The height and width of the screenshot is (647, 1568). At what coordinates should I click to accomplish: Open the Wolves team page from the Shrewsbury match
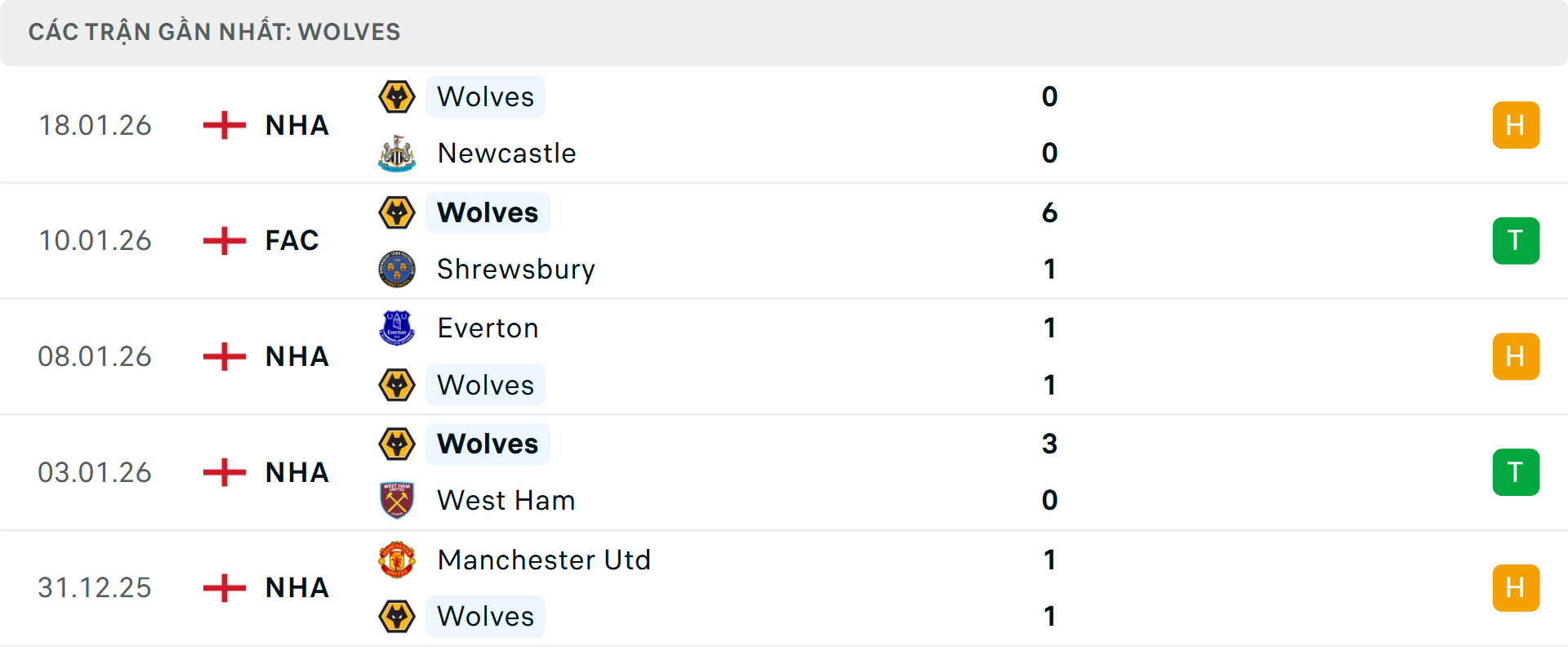(x=488, y=212)
